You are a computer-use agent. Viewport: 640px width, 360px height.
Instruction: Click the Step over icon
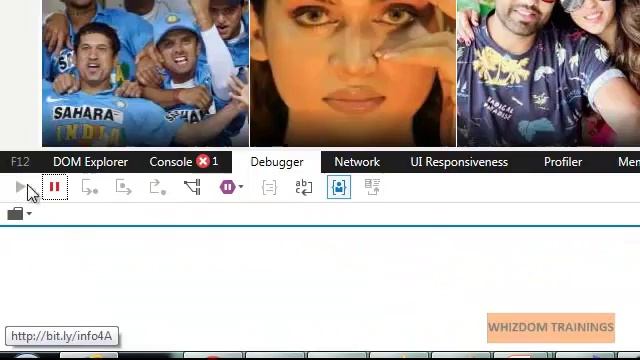pyautogui.click(x=123, y=187)
